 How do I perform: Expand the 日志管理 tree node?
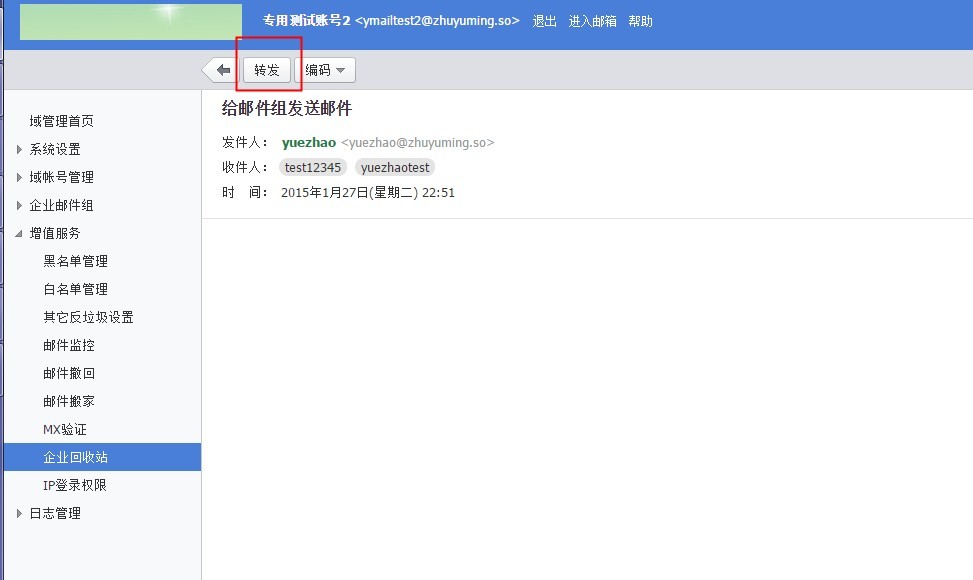(20, 514)
